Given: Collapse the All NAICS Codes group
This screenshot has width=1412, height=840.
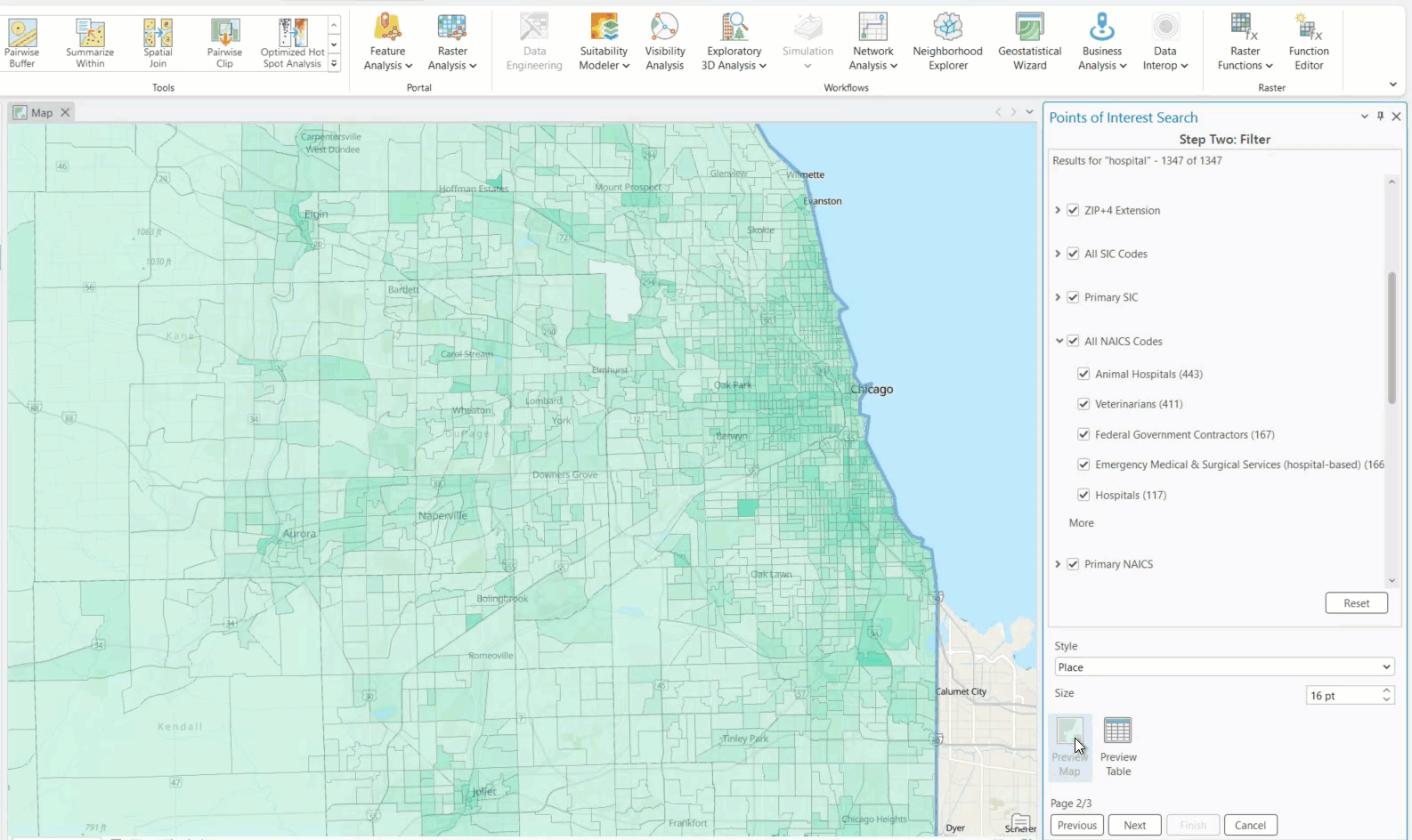Looking at the screenshot, I should coord(1059,341).
